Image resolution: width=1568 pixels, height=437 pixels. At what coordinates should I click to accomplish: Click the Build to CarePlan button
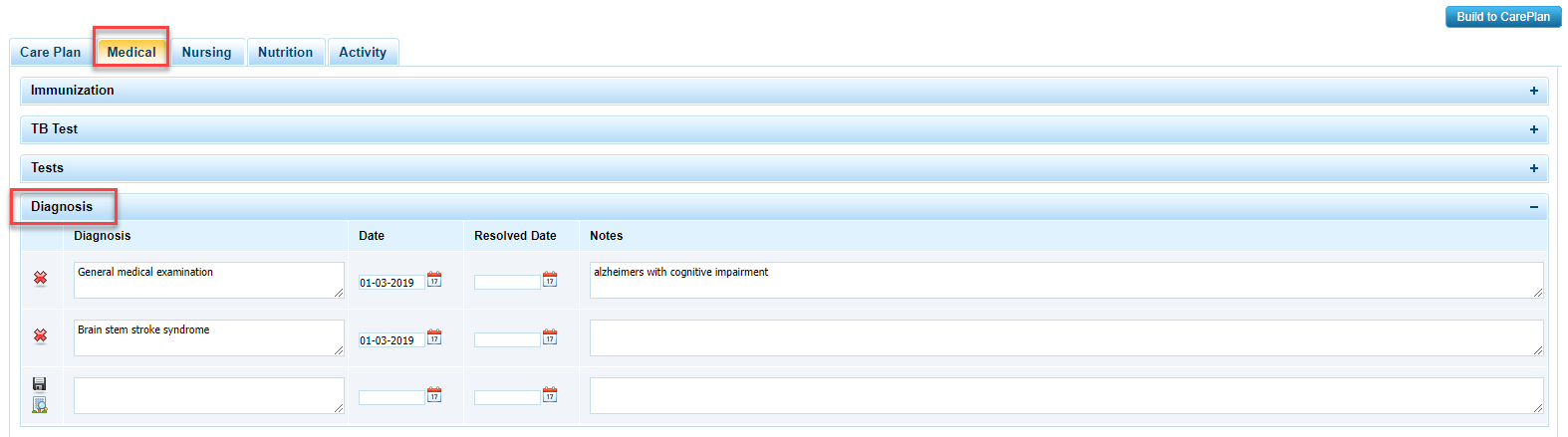(1502, 17)
